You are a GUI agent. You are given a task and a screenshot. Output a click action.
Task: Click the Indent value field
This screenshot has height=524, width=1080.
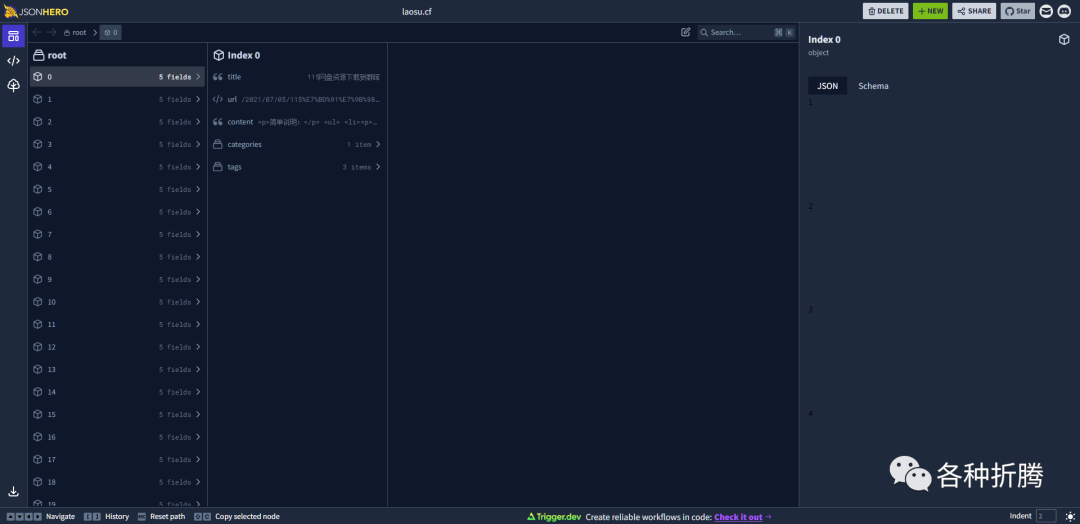(1046, 516)
